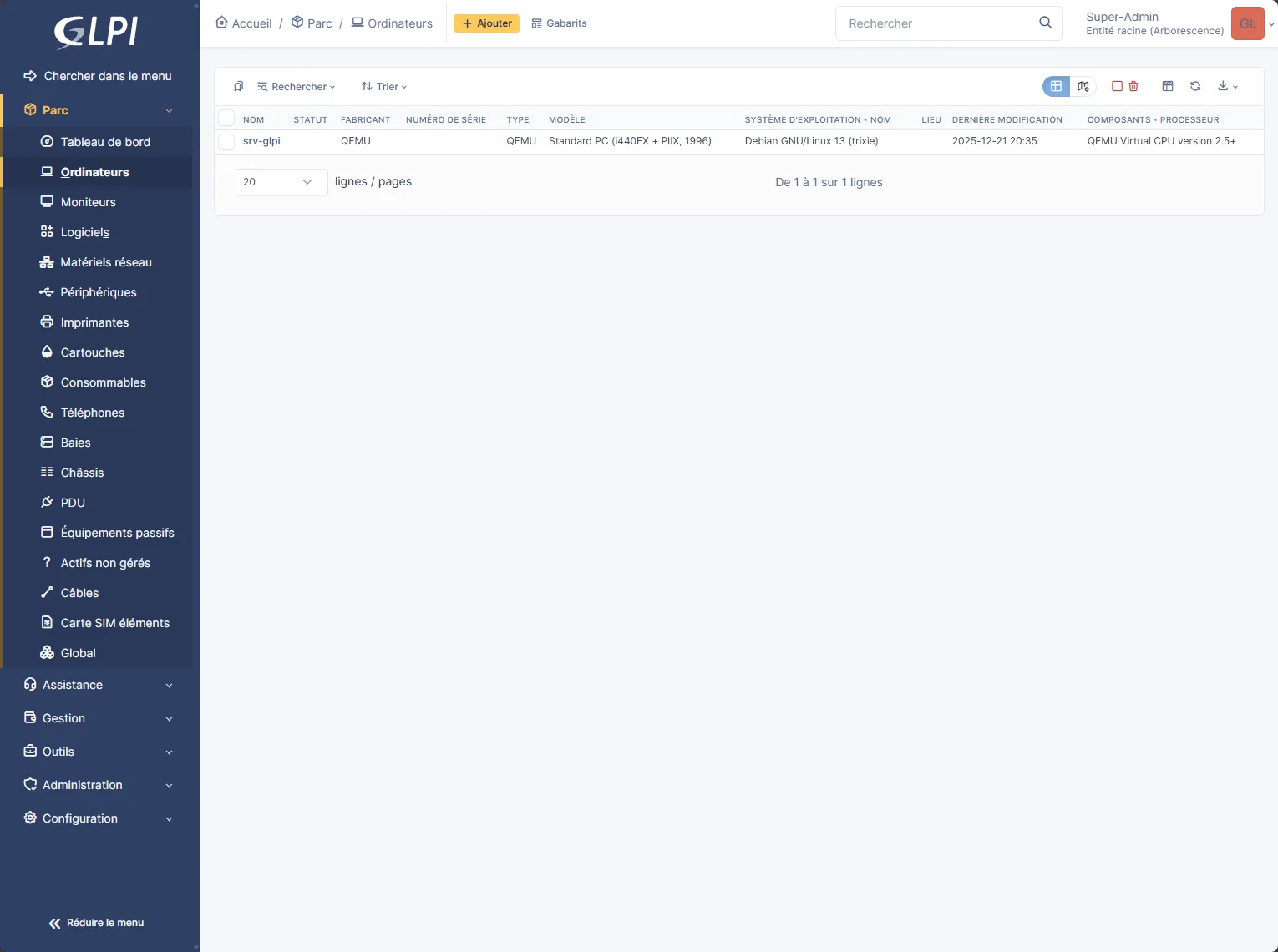Tick the checkbox for srv-glpi row
Image resolution: width=1278 pixels, height=952 pixels.
pos(226,141)
